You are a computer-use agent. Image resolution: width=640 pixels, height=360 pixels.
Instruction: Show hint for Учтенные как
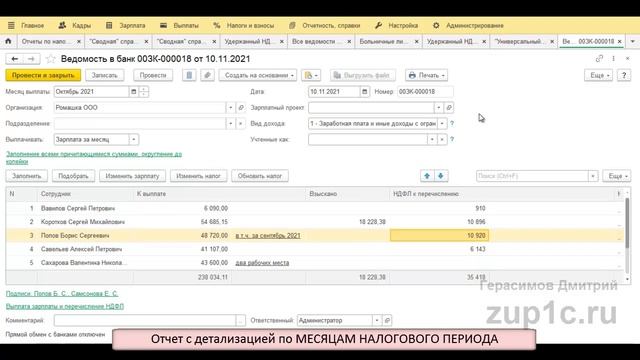[452, 139]
